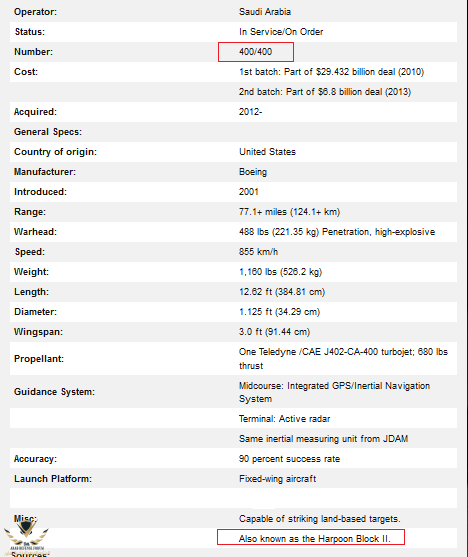This screenshot has width=468, height=557.
Task: Click the Propellant Teledyne turbojet text
Action: tap(343, 359)
